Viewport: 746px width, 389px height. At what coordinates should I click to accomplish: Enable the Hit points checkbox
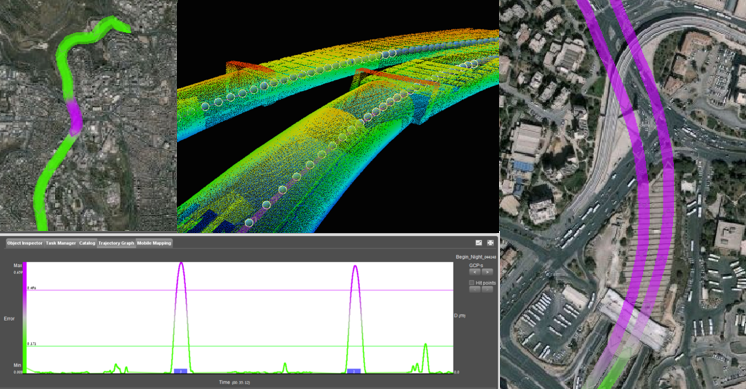(472, 283)
